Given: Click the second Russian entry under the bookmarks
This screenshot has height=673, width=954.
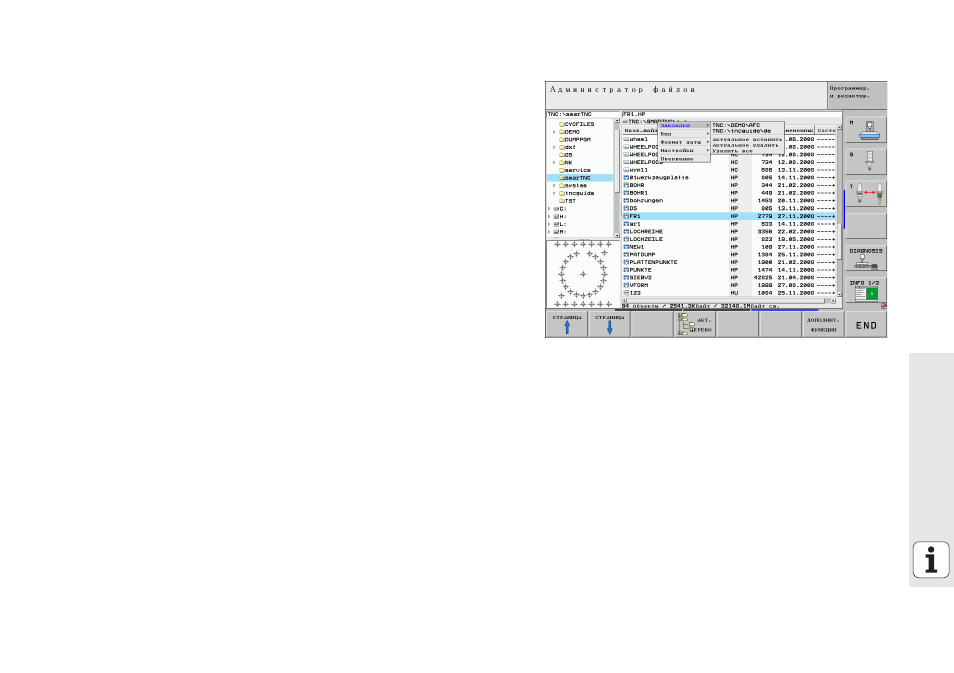Looking at the screenshot, I should pos(747,145).
